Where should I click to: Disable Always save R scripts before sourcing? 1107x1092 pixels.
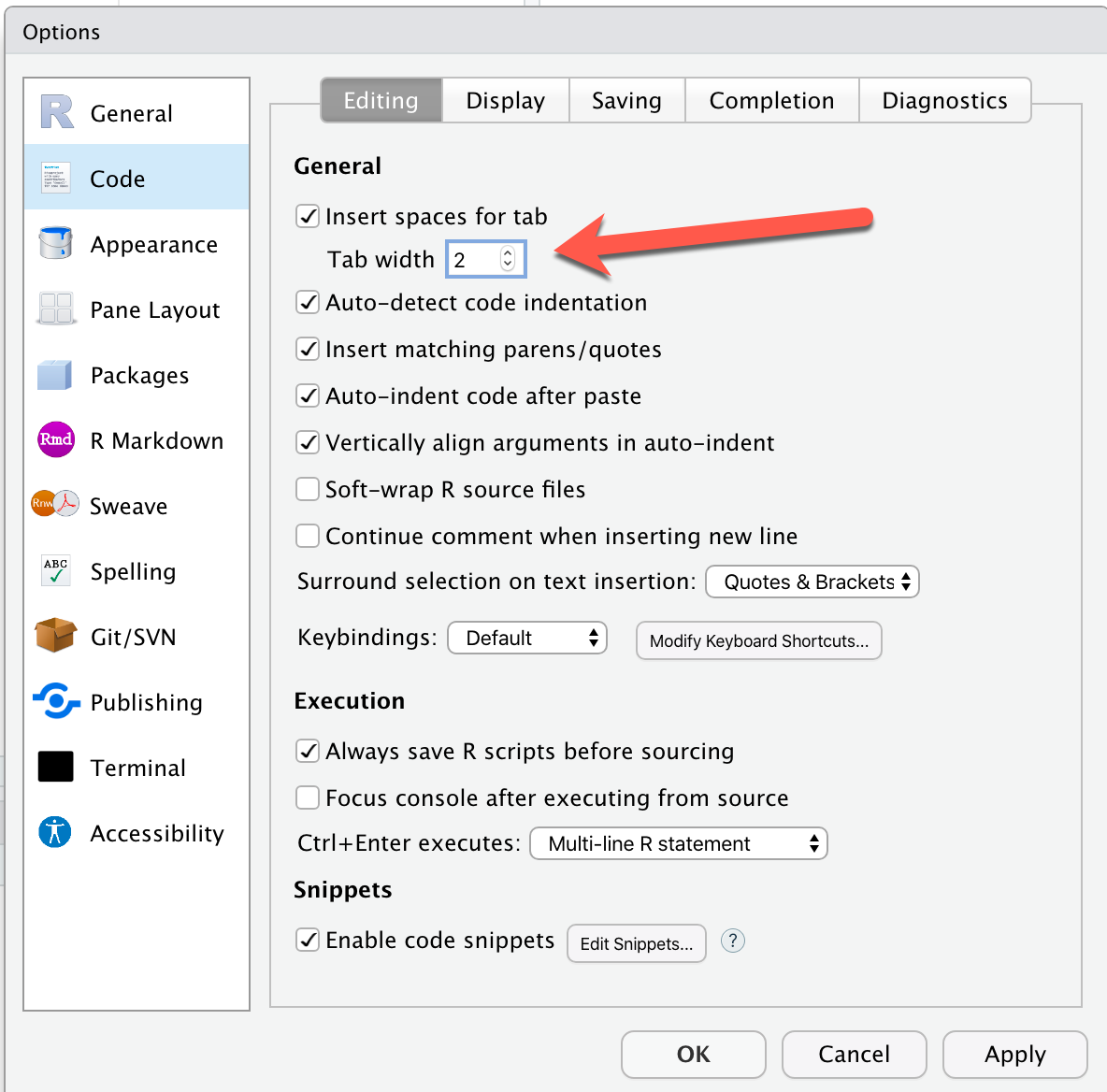pos(308,751)
